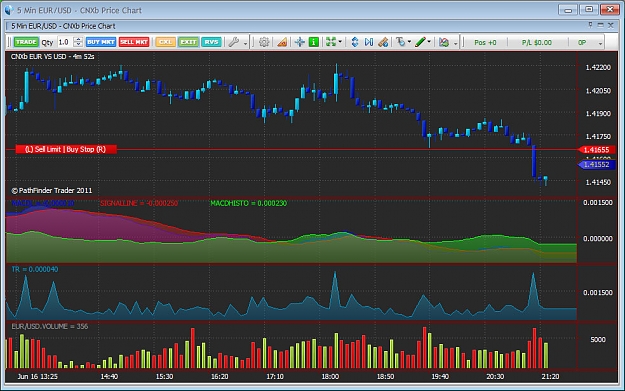625x391 pixels.
Task: Click the 5000 volume axis label
Action: (598, 340)
